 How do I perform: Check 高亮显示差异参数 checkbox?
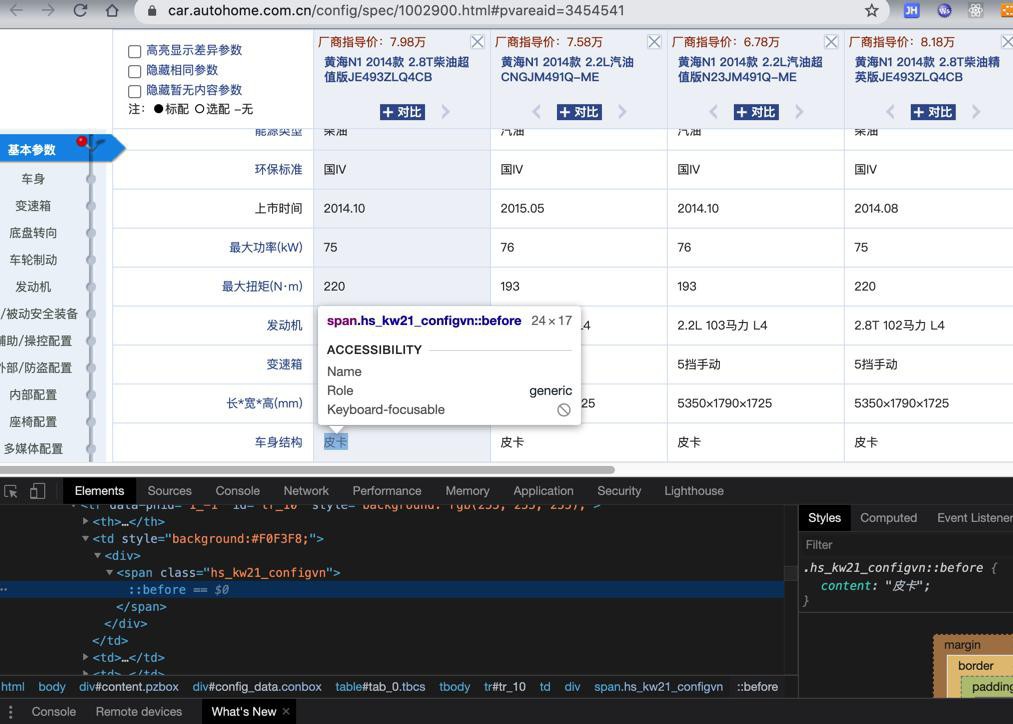pos(134,52)
